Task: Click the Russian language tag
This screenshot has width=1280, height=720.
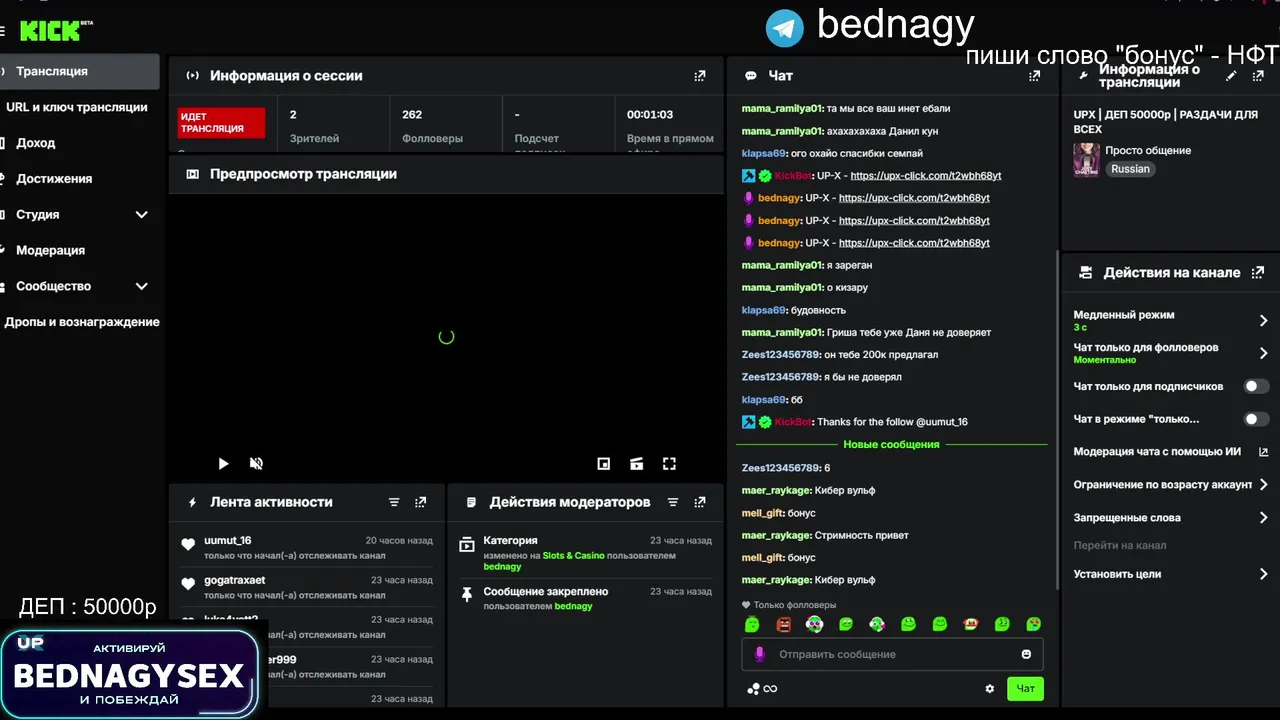Action: coord(1130,169)
